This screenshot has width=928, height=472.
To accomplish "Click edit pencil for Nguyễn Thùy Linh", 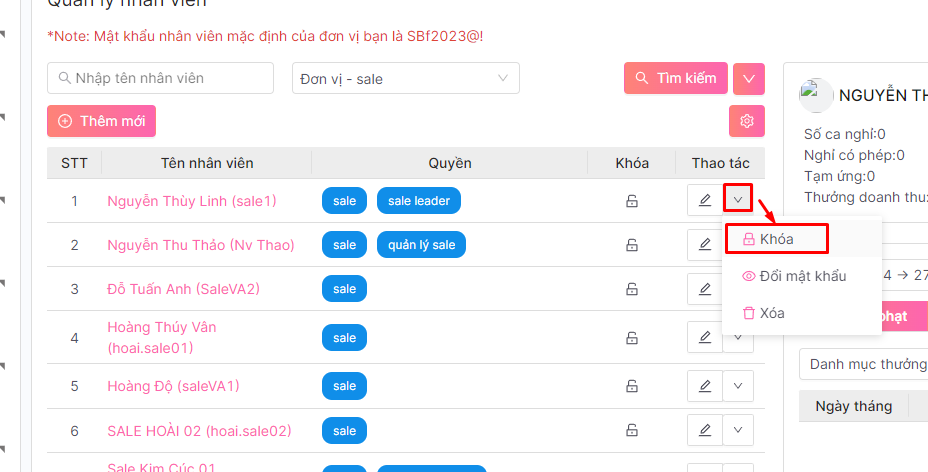I will [705, 200].
